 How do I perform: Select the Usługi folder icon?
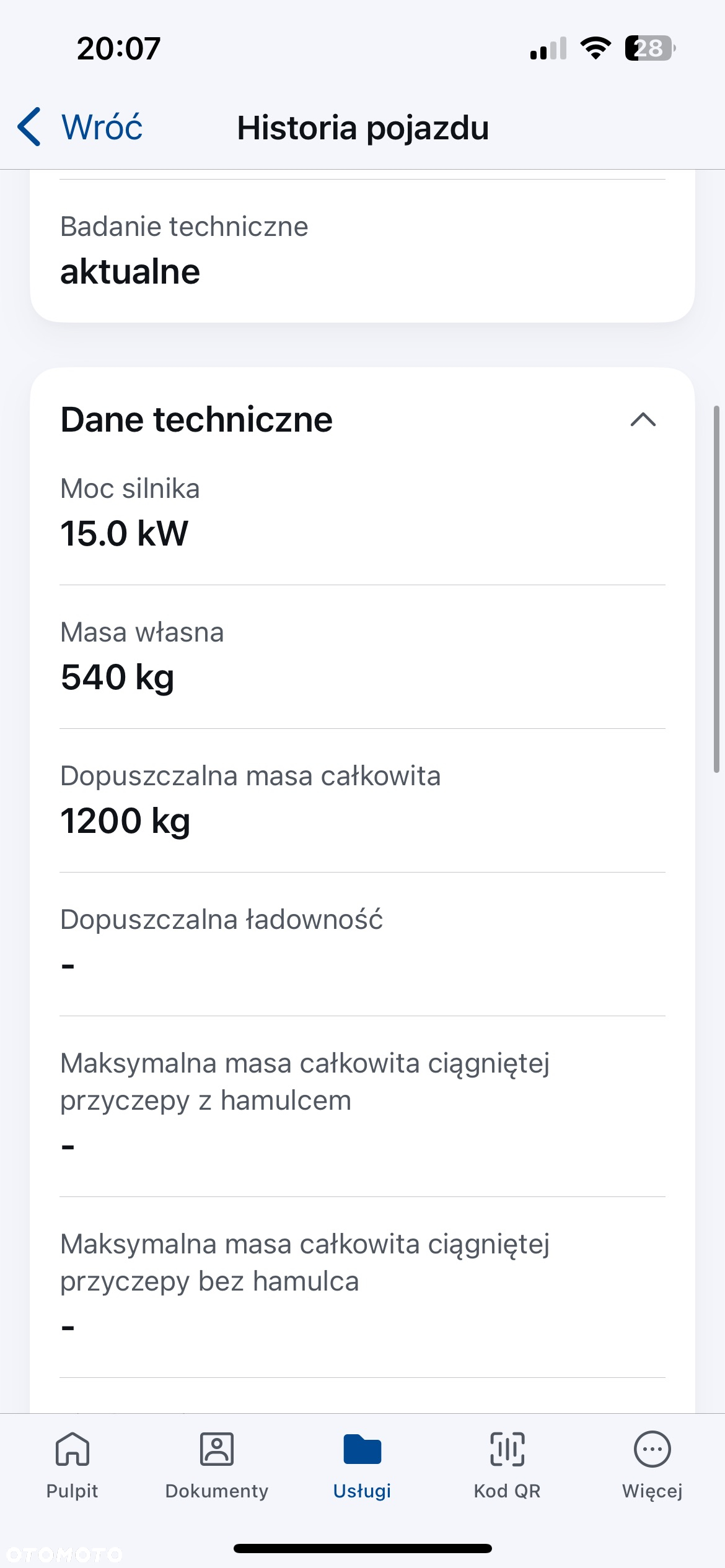(x=362, y=1449)
